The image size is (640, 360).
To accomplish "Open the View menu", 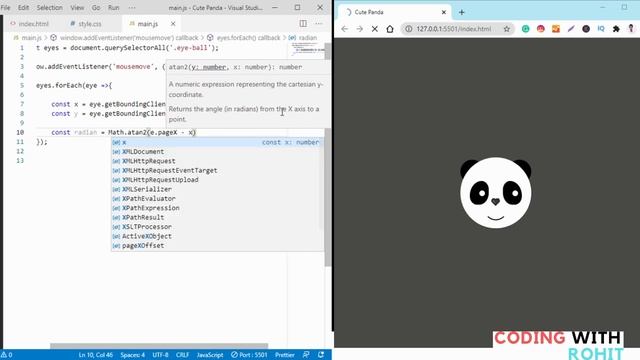I will click(x=77, y=7).
